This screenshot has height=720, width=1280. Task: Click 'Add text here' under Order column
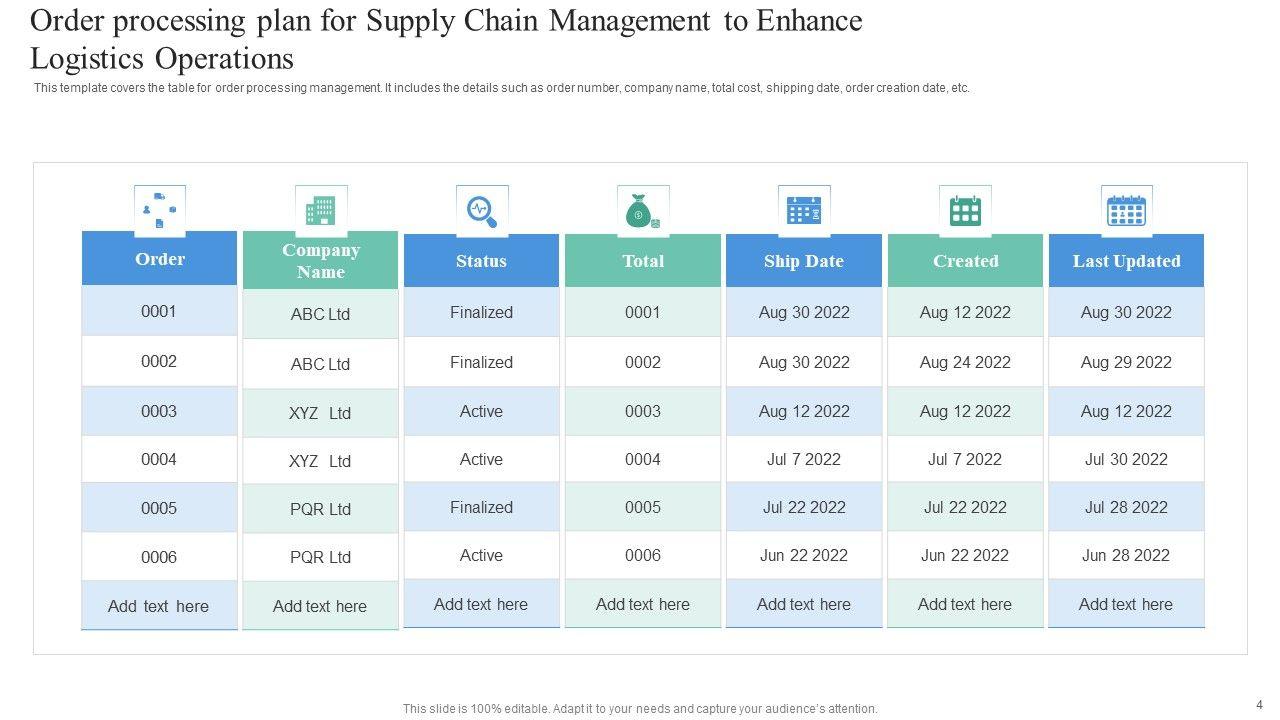(x=159, y=606)
